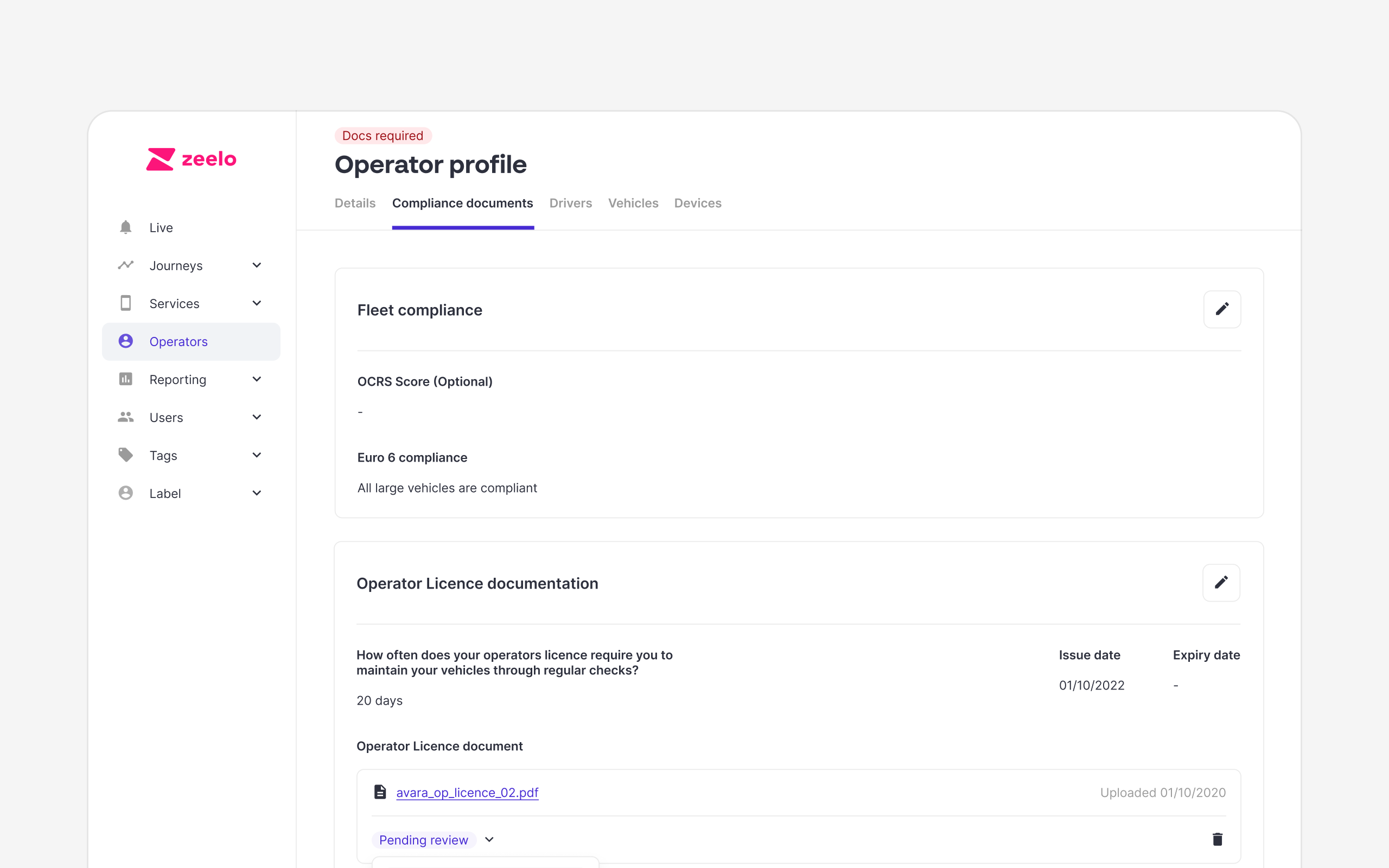This screenshot has width=1389, height=868.
Task: Click the Tags tag icon
Action: pos(126,455)
